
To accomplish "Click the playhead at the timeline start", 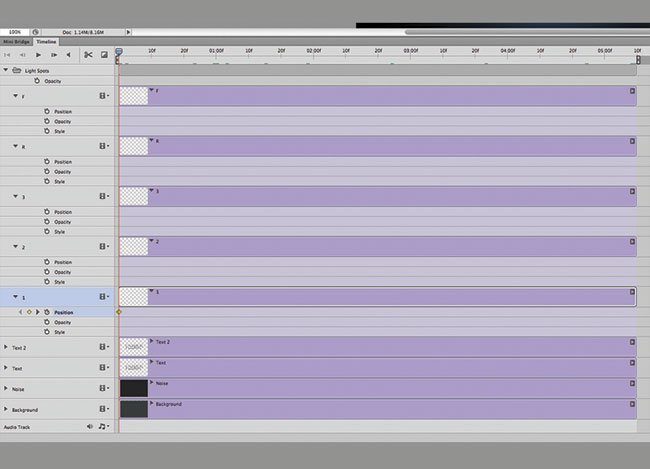I will tap(118, 51).
